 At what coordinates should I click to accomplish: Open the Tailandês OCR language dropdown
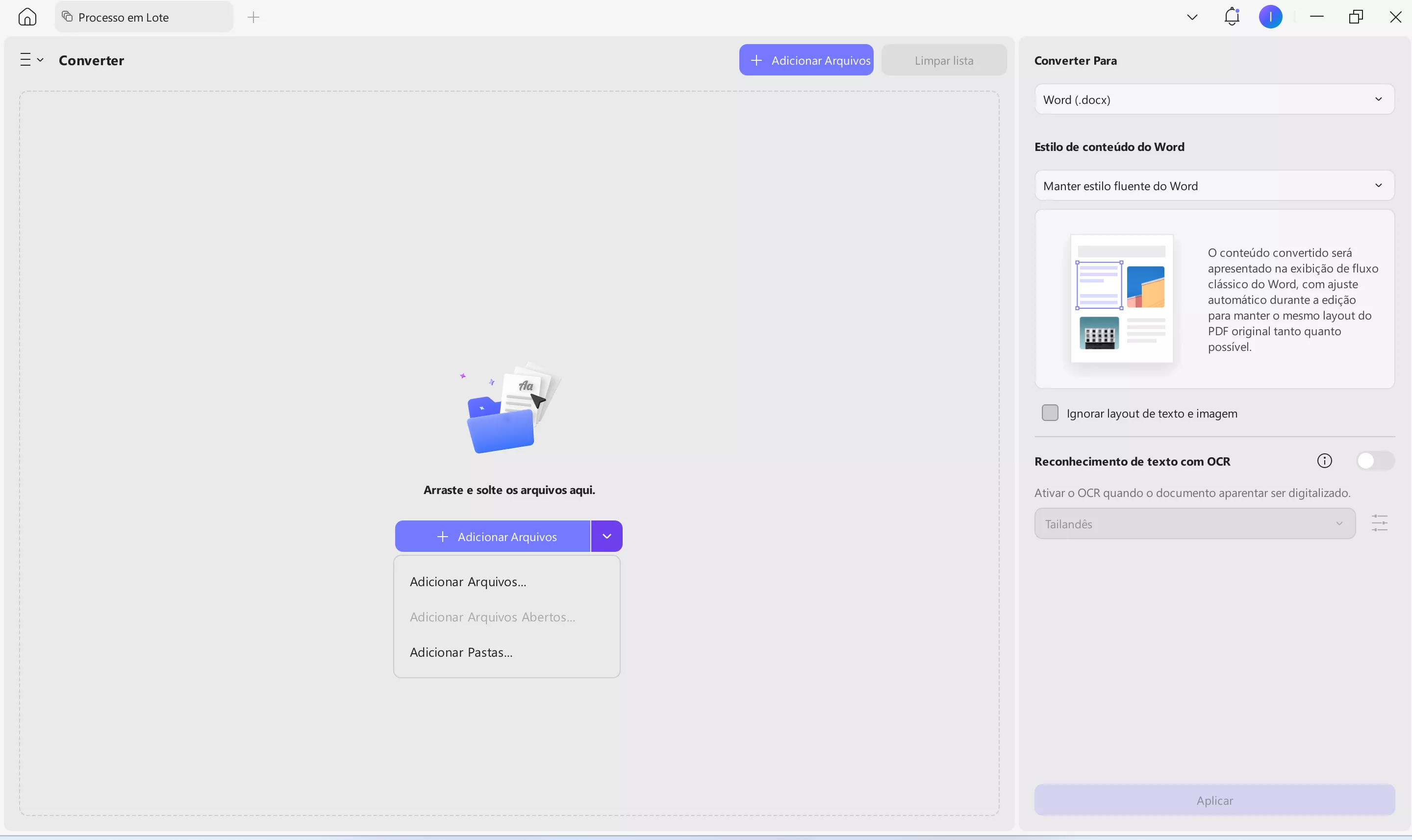pyautogui.click(x=1194, y=523)
